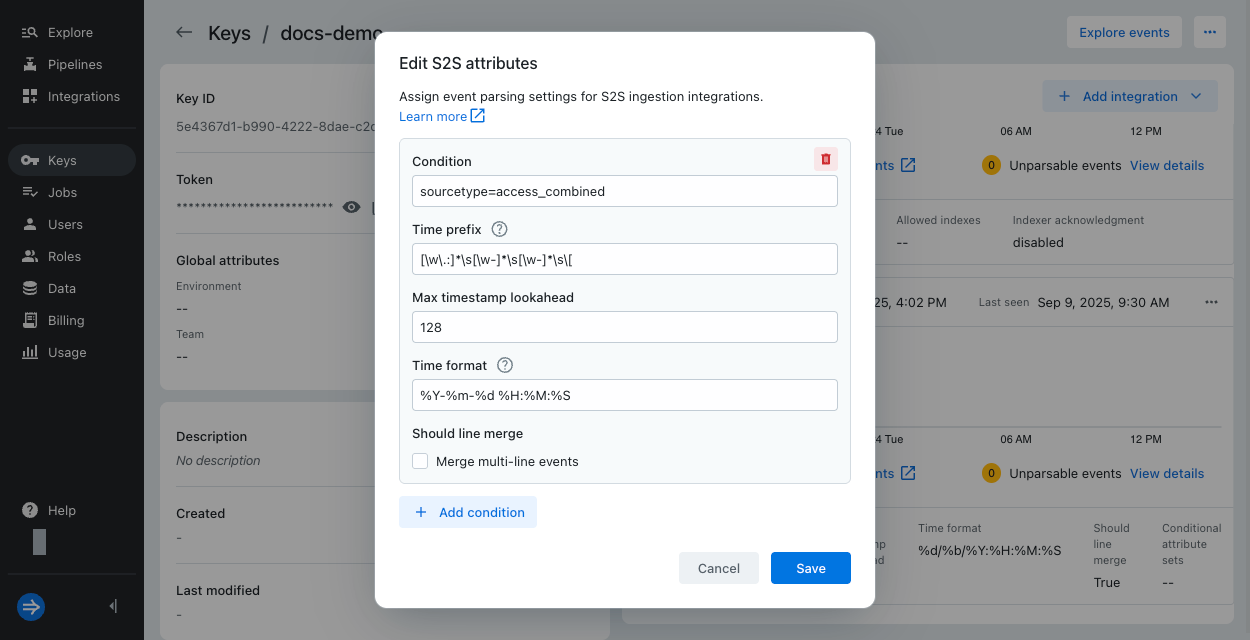
Task: Delete the condition with trash icon
Action: (825, 159)
